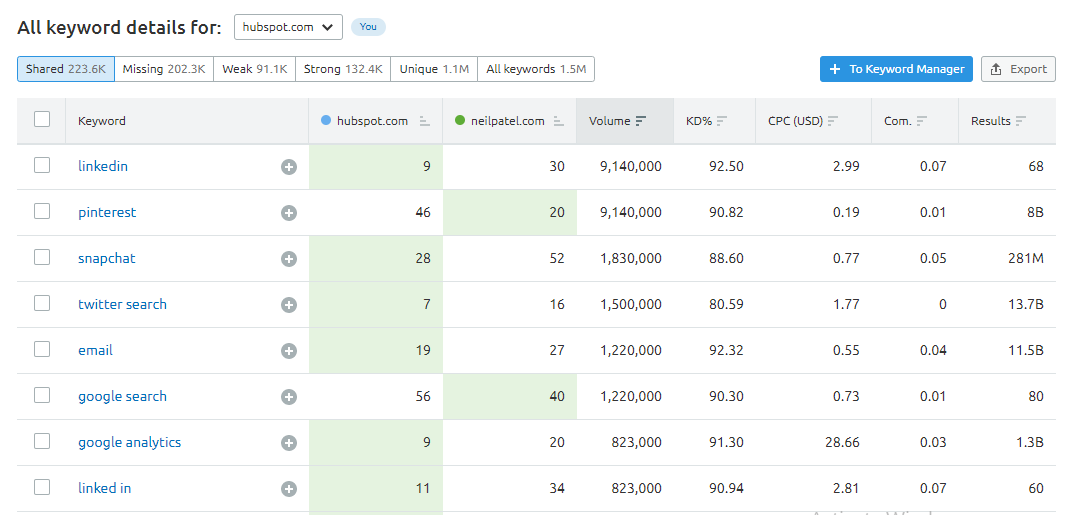Click Results value 8B
Viewport: 1084px width, 515px height.
1035,212
